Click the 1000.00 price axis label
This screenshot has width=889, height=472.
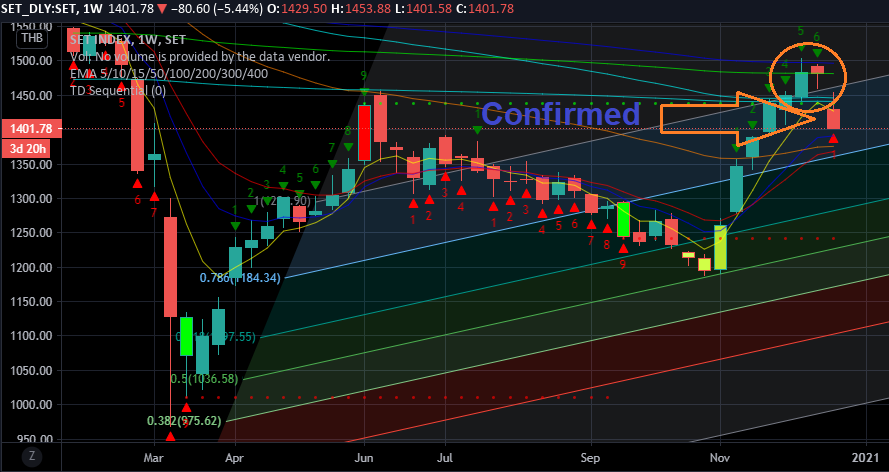[x=29, y=405]
